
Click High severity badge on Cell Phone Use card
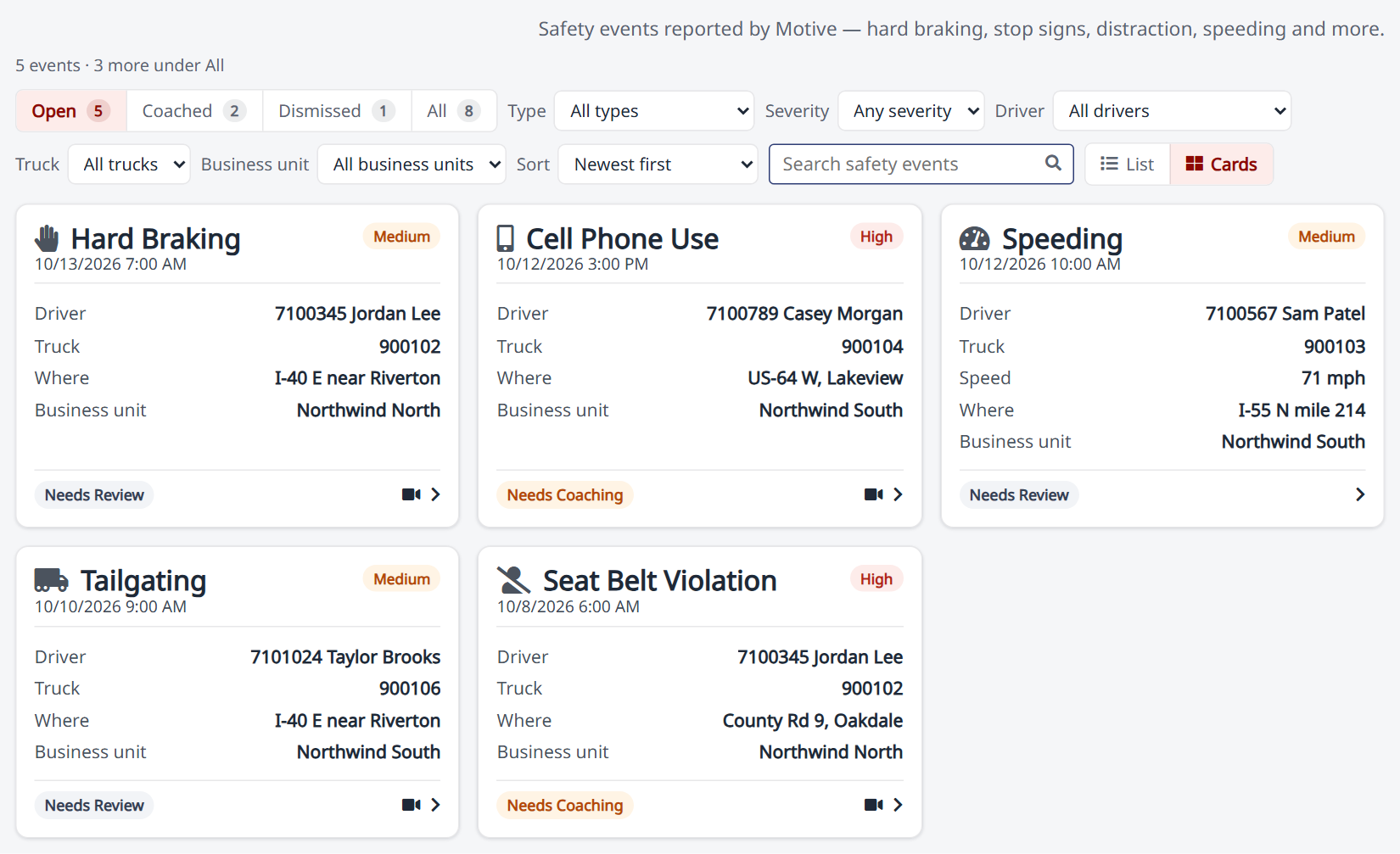coord(876,237)
